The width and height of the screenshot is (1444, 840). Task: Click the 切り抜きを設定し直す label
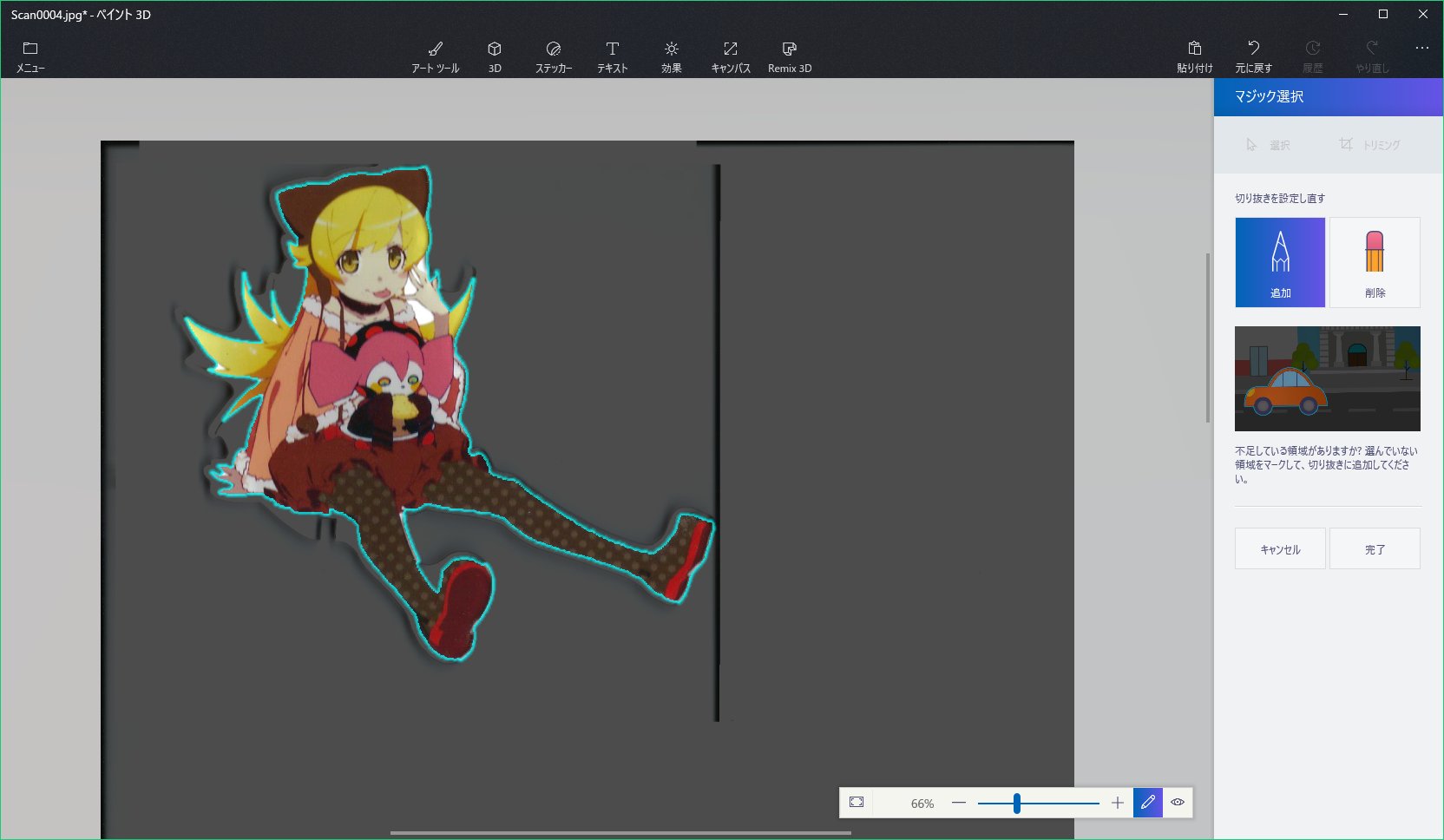point(1280,199)
